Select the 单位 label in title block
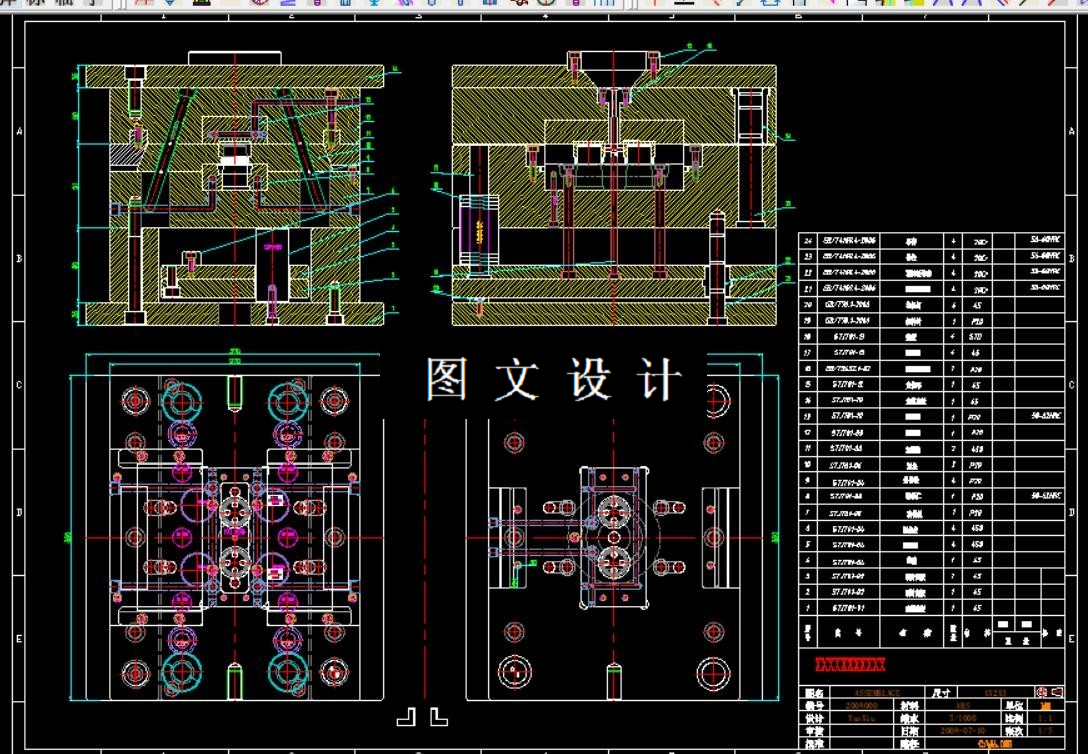This screenshot has height=754, width=1088. coord(1014,706)
